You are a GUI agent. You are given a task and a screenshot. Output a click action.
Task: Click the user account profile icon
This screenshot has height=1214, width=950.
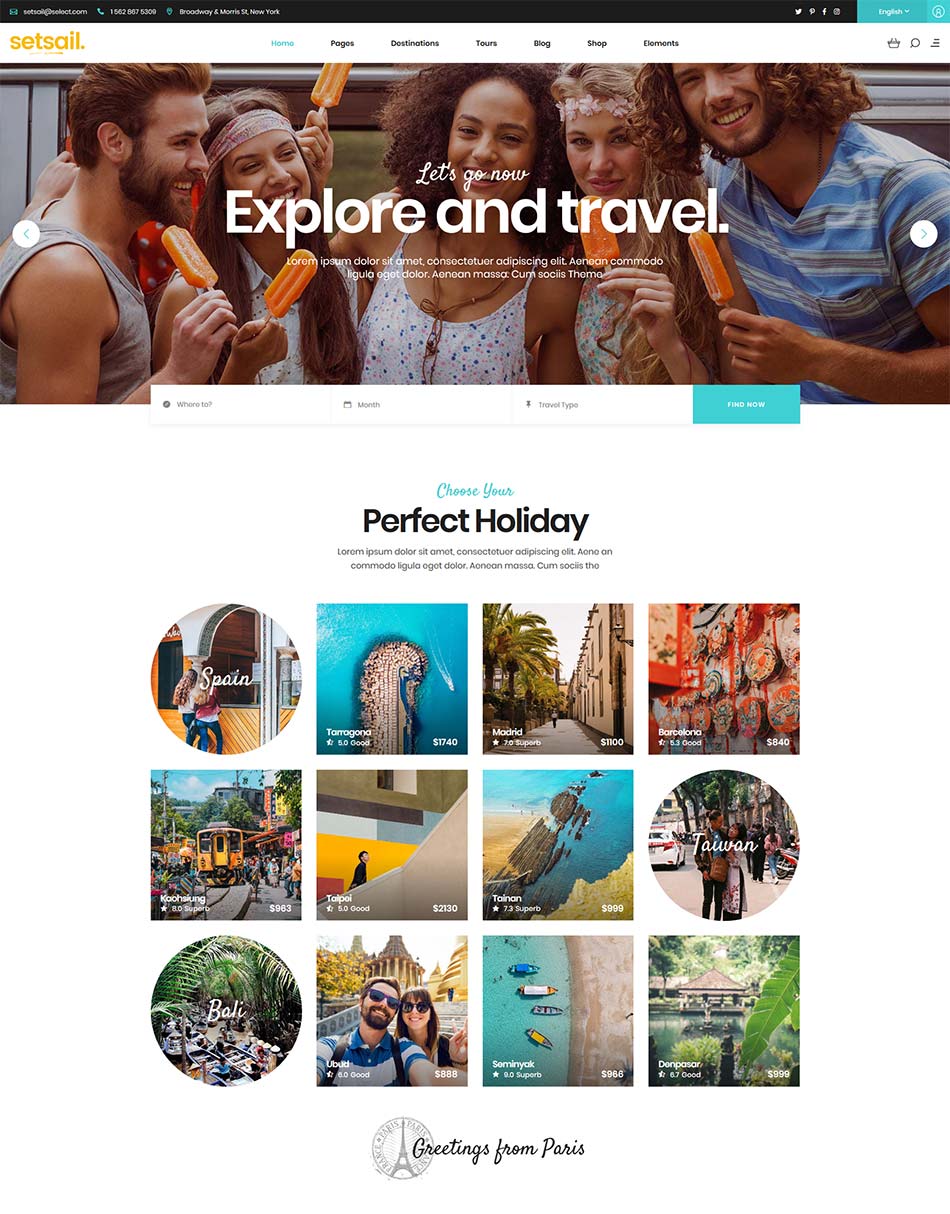(x=937, y=11)
